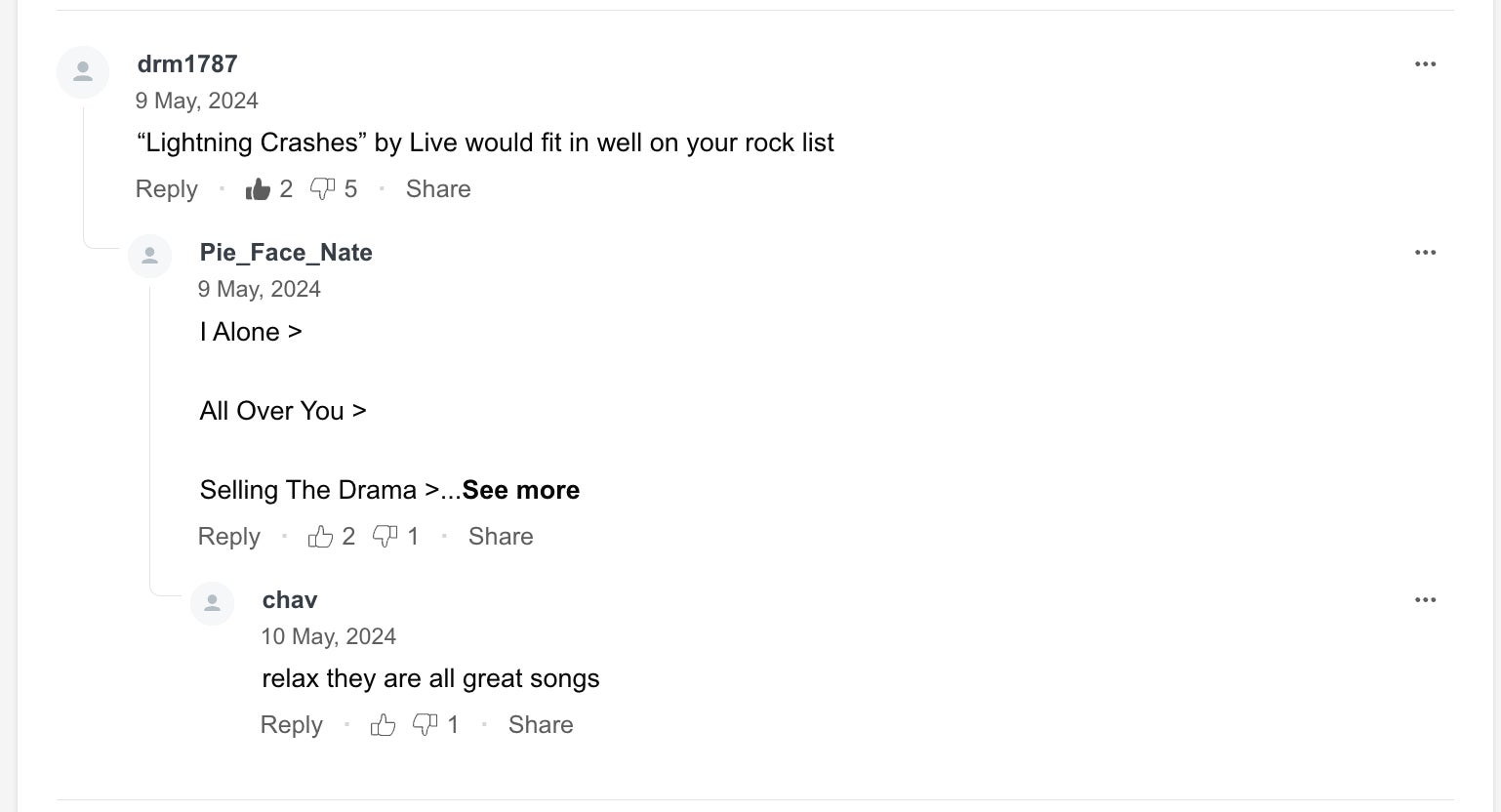Open options menu for drm1787's comment

[x=1425, y=64]
